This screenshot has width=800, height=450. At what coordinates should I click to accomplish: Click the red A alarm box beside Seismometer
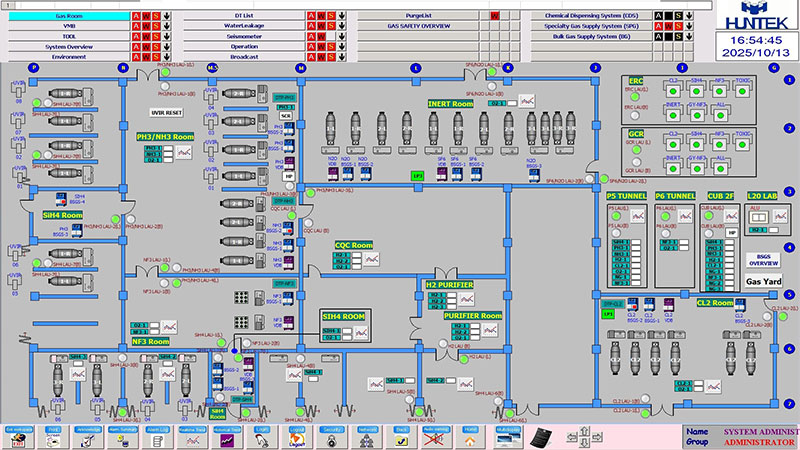pos(312,36)
